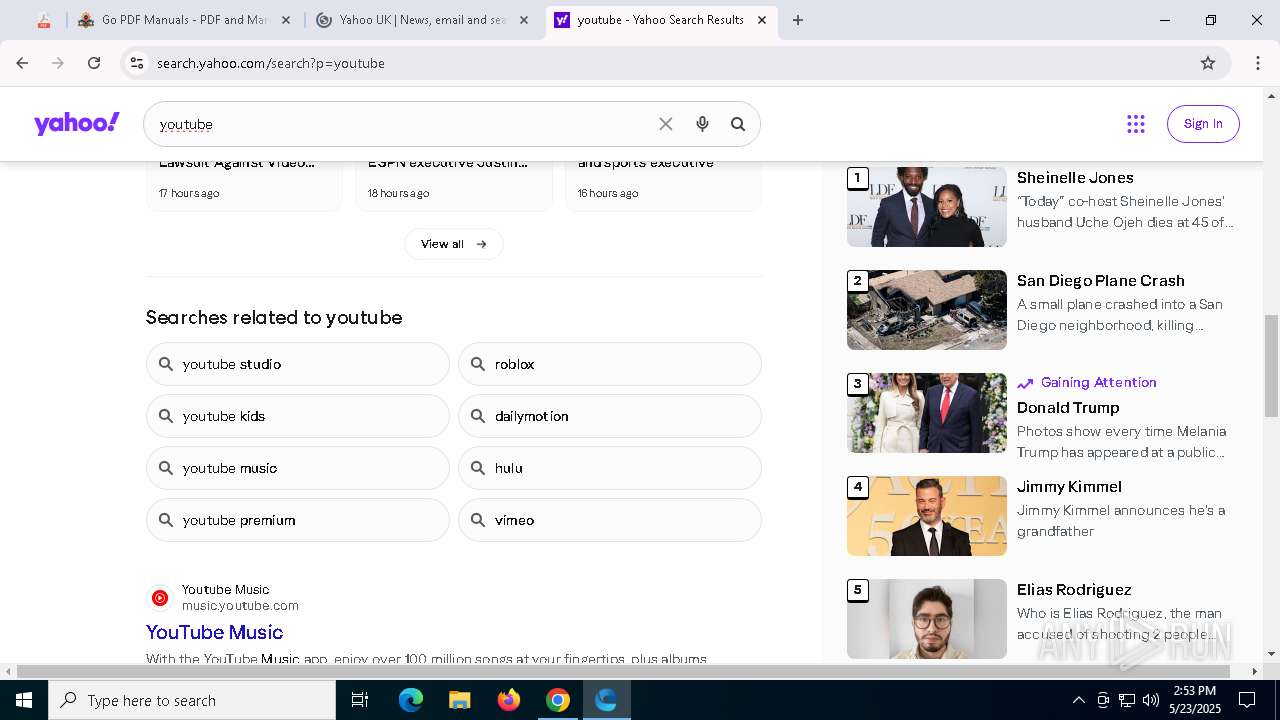Viewport: 1280px width, 720px height.
Task: Click the 17 hours ago news card
Action: coord(244,185)
